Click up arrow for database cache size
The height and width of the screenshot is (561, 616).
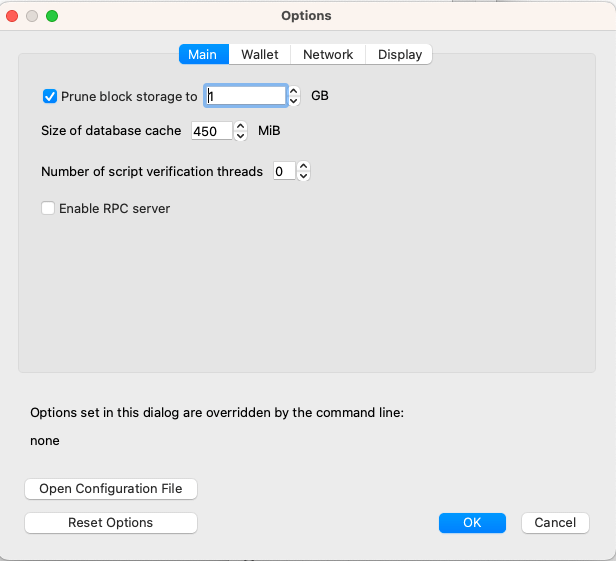pyautogui.click(x=240, y=126)
